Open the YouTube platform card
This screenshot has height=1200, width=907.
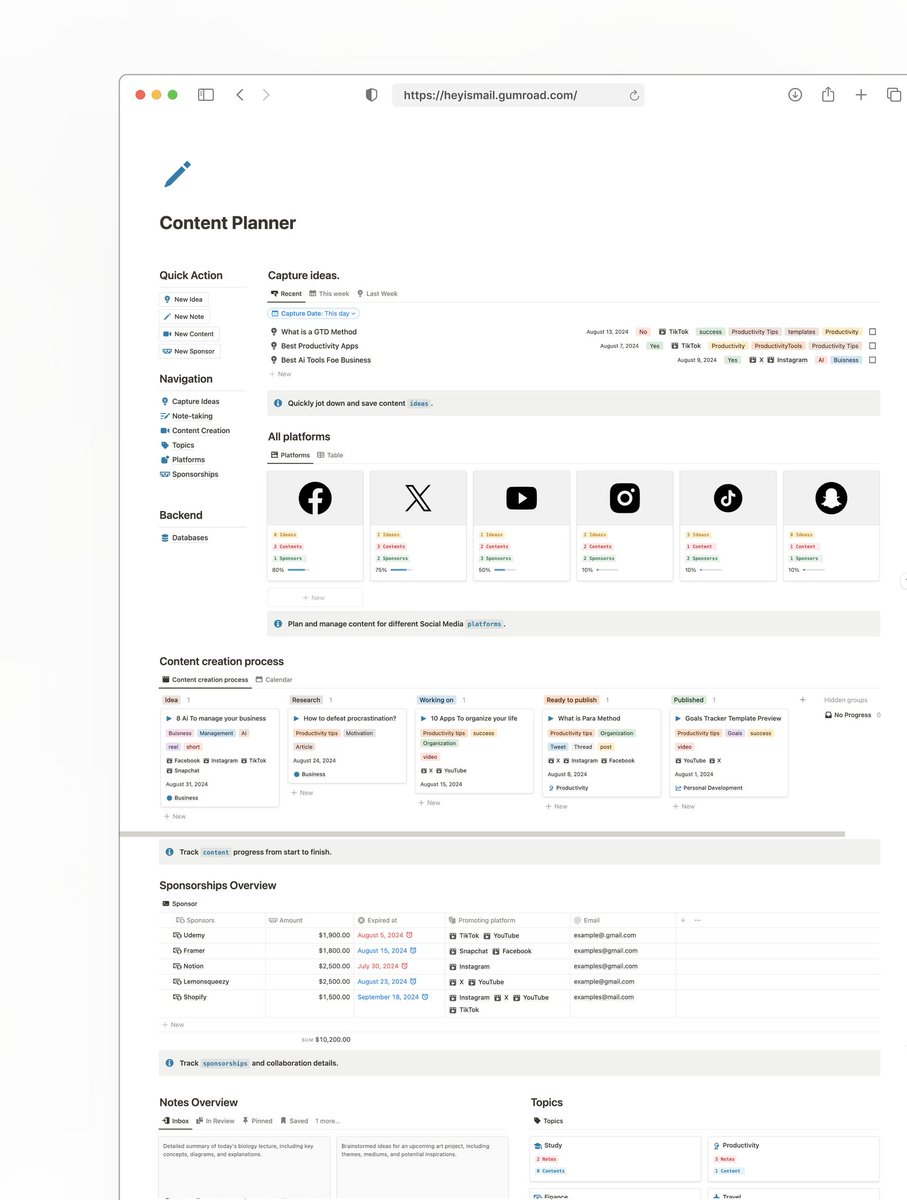(x=521, y=526)
